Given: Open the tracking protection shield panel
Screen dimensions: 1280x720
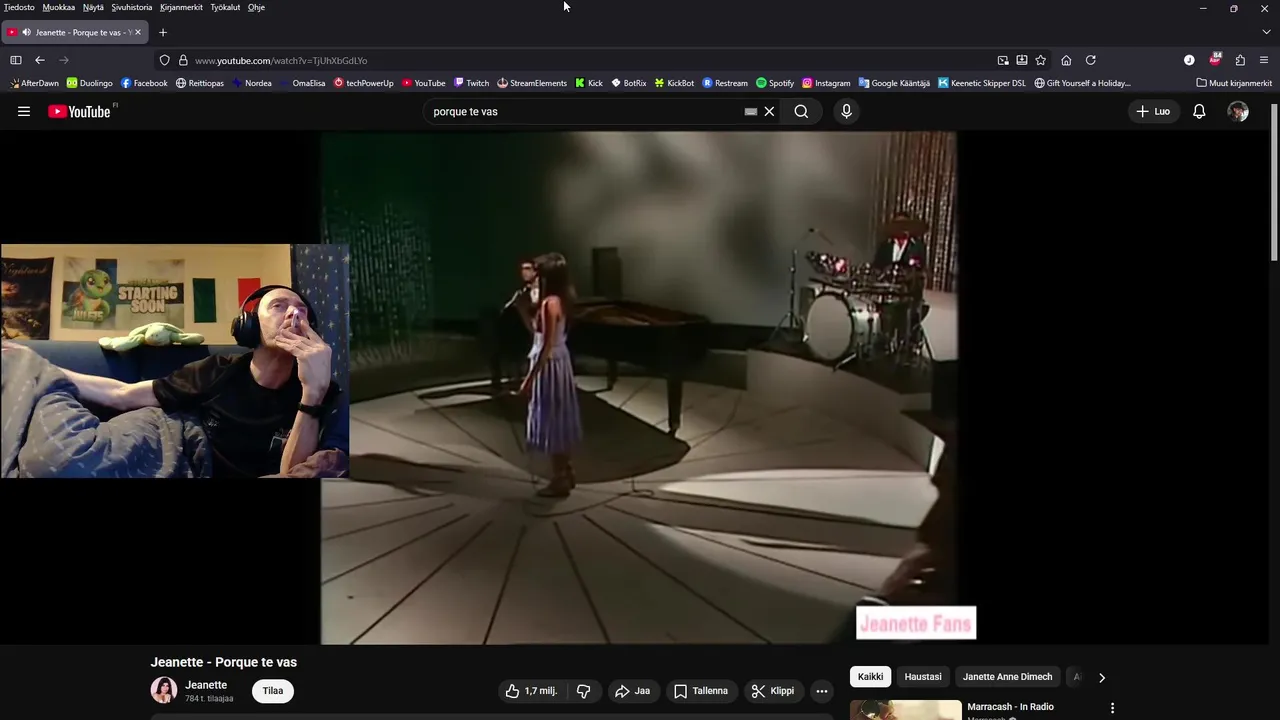Looking at the screenshot, I should pos(165,60).
